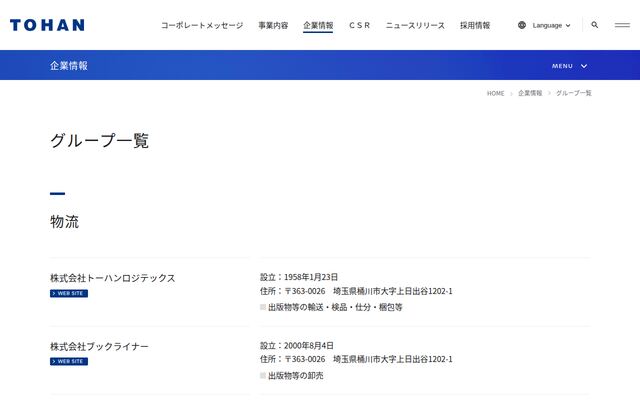
Task: Open ニュースリリース in the navigation
Action: point(415,25)
